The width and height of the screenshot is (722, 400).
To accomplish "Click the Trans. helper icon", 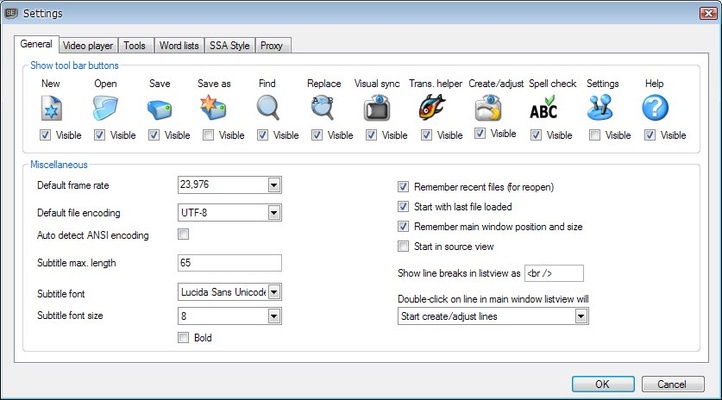I will pos(431,108).
